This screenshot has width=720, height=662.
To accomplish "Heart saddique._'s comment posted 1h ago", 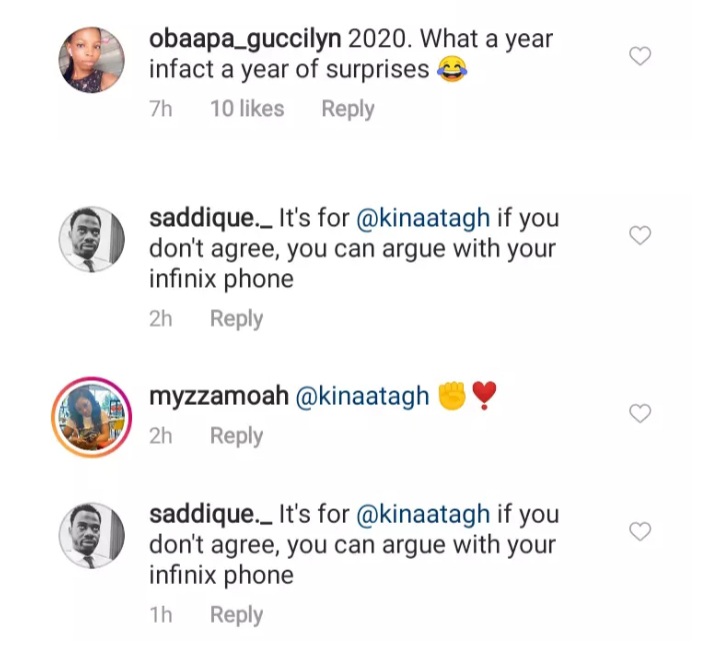I will click(640, 531).
